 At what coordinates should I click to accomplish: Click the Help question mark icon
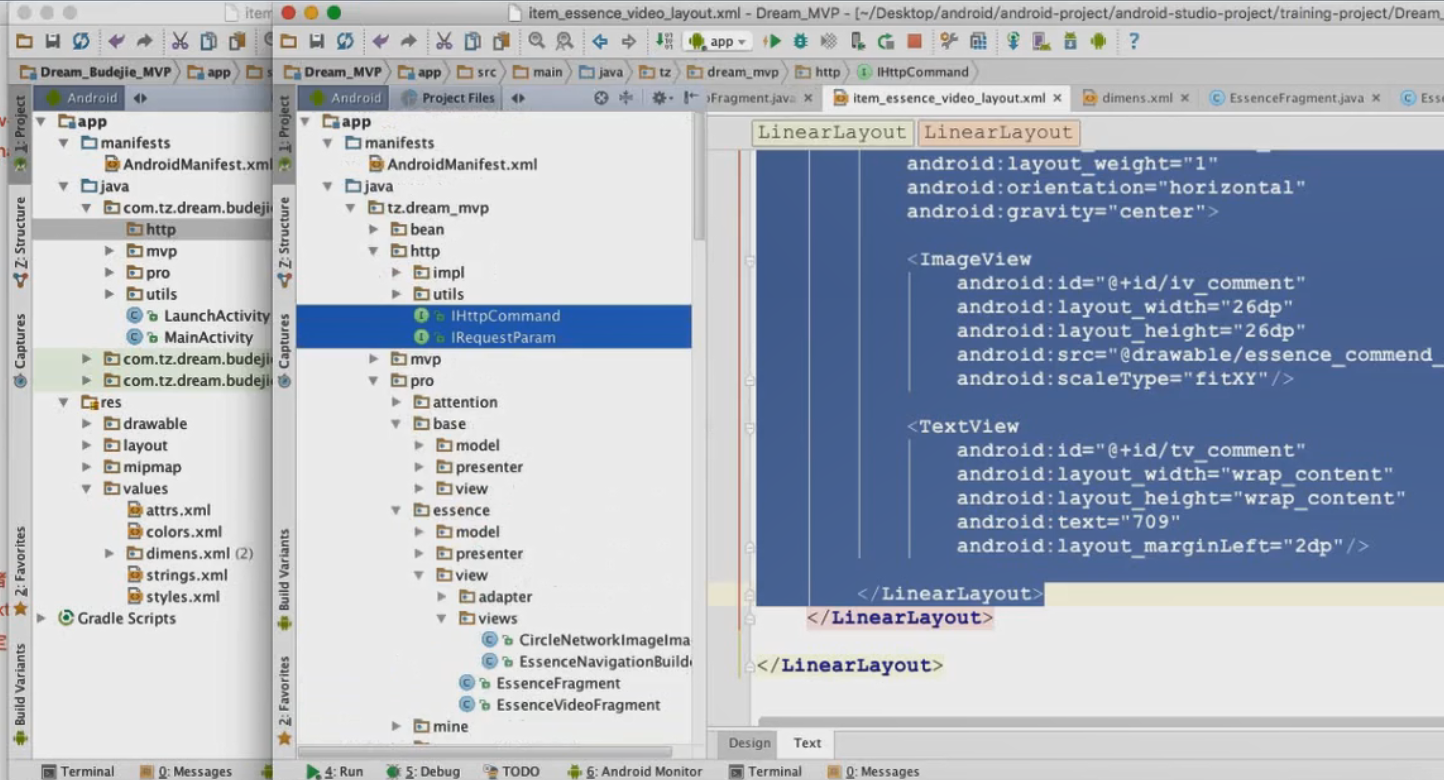coord(1134,41)
